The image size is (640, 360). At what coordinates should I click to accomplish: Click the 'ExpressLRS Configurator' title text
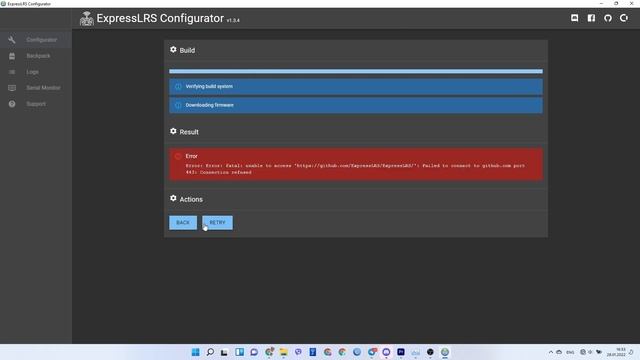coord(160,18)
